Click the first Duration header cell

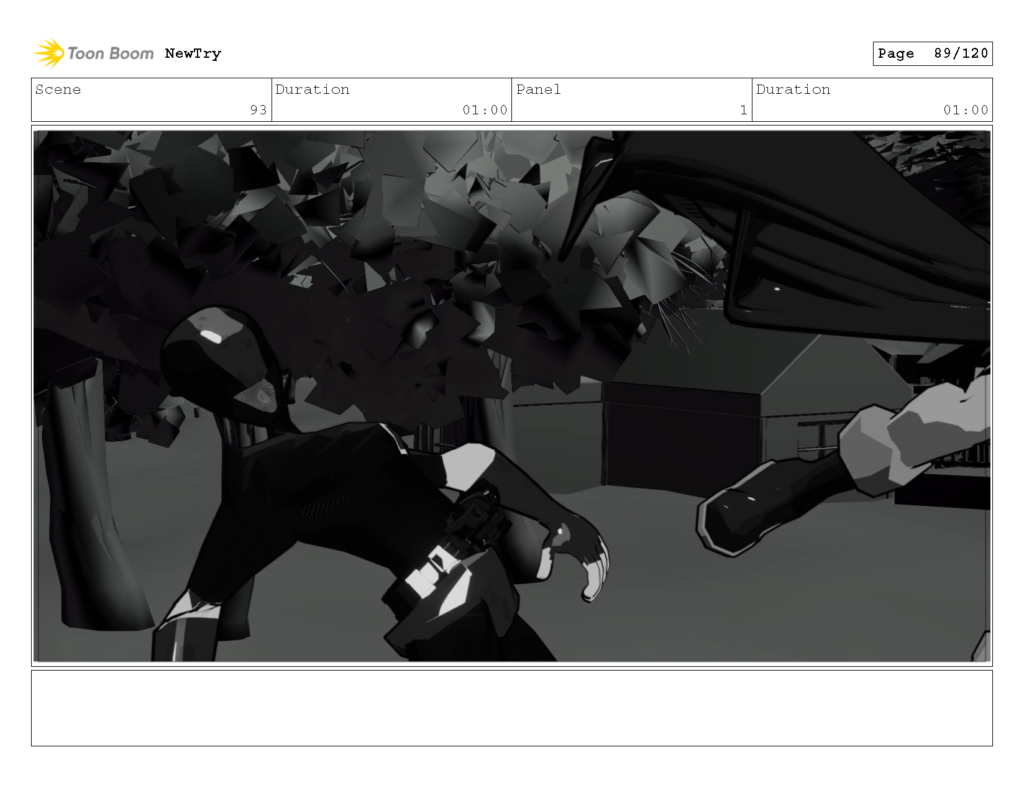click(x=314, y=90)
